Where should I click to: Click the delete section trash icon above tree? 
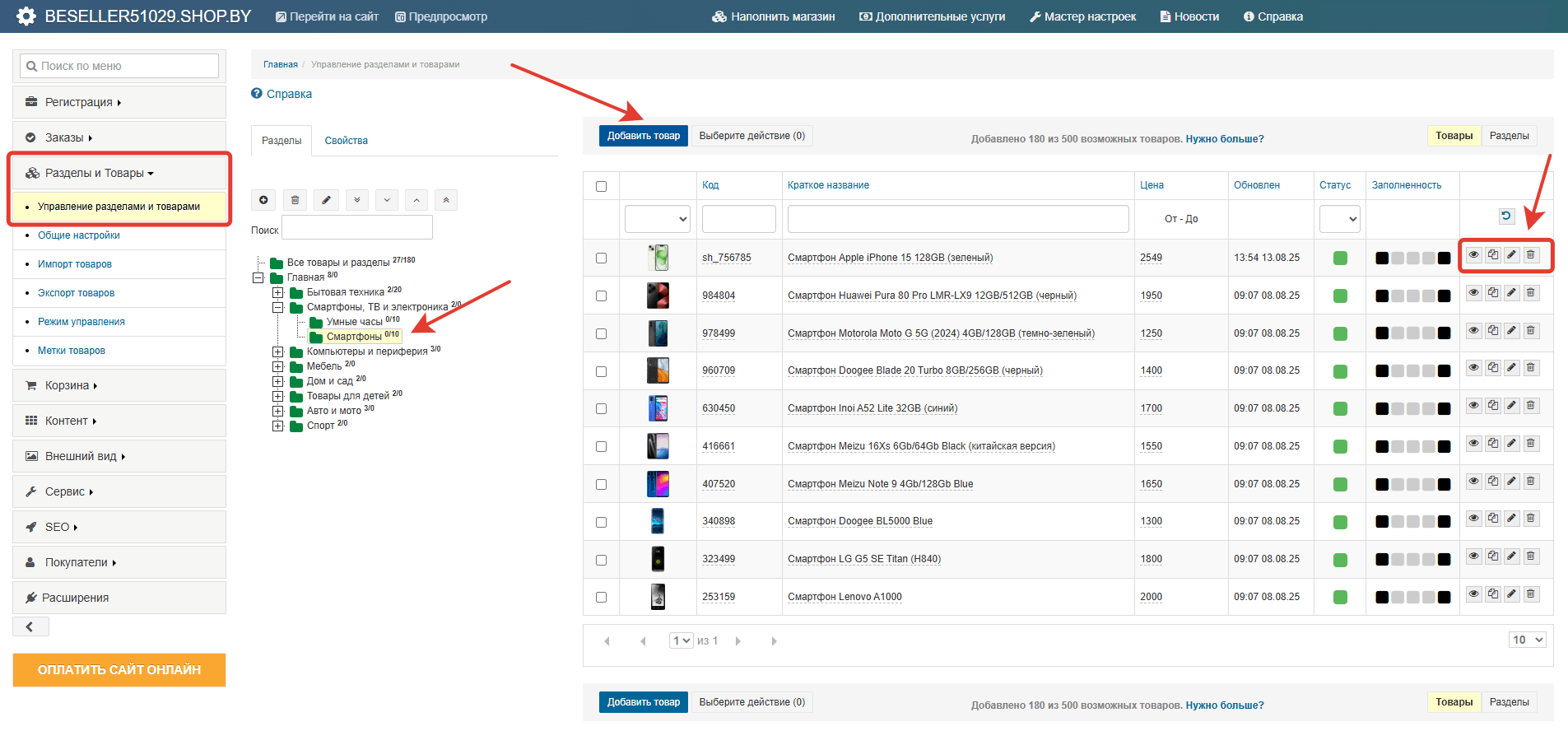295,200
